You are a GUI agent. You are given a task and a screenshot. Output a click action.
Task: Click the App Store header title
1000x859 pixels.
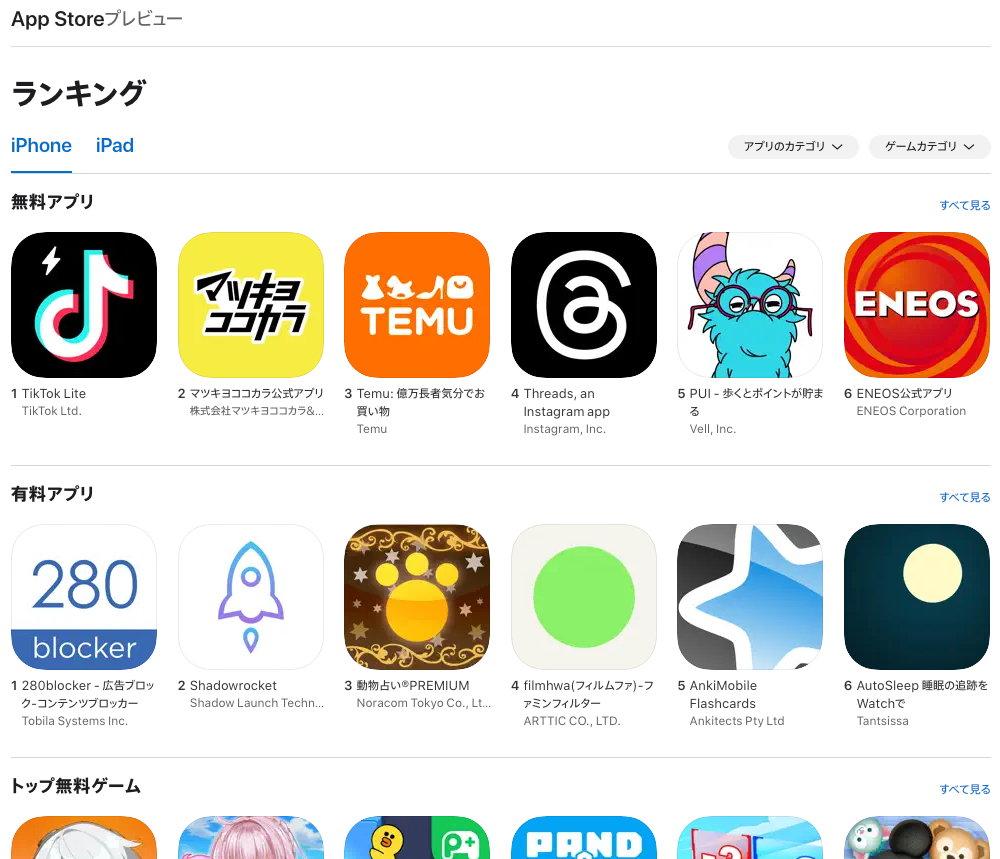click(x=57, y=19)
